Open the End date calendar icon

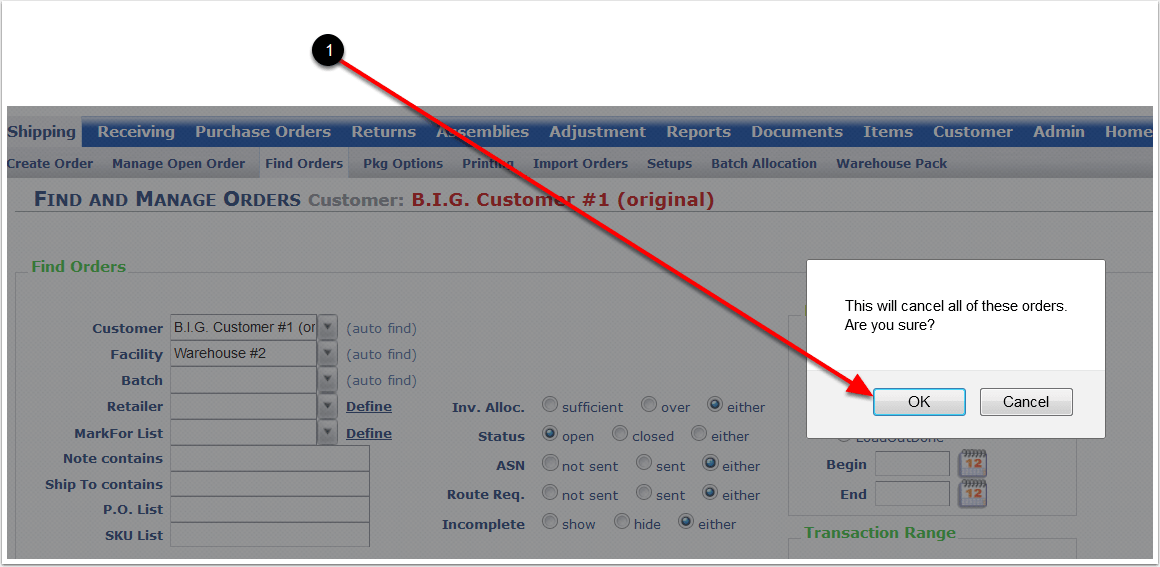pos(973,494)
